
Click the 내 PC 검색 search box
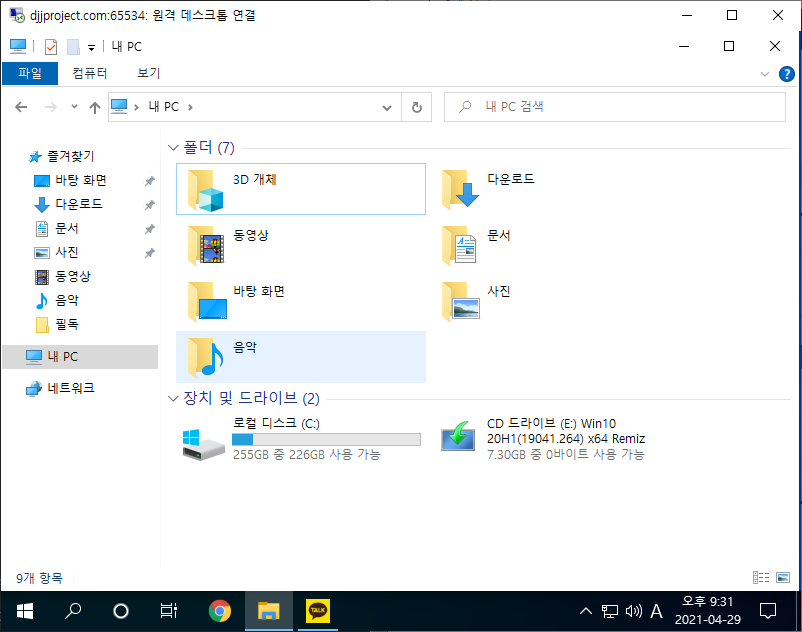tap(615, 107)
